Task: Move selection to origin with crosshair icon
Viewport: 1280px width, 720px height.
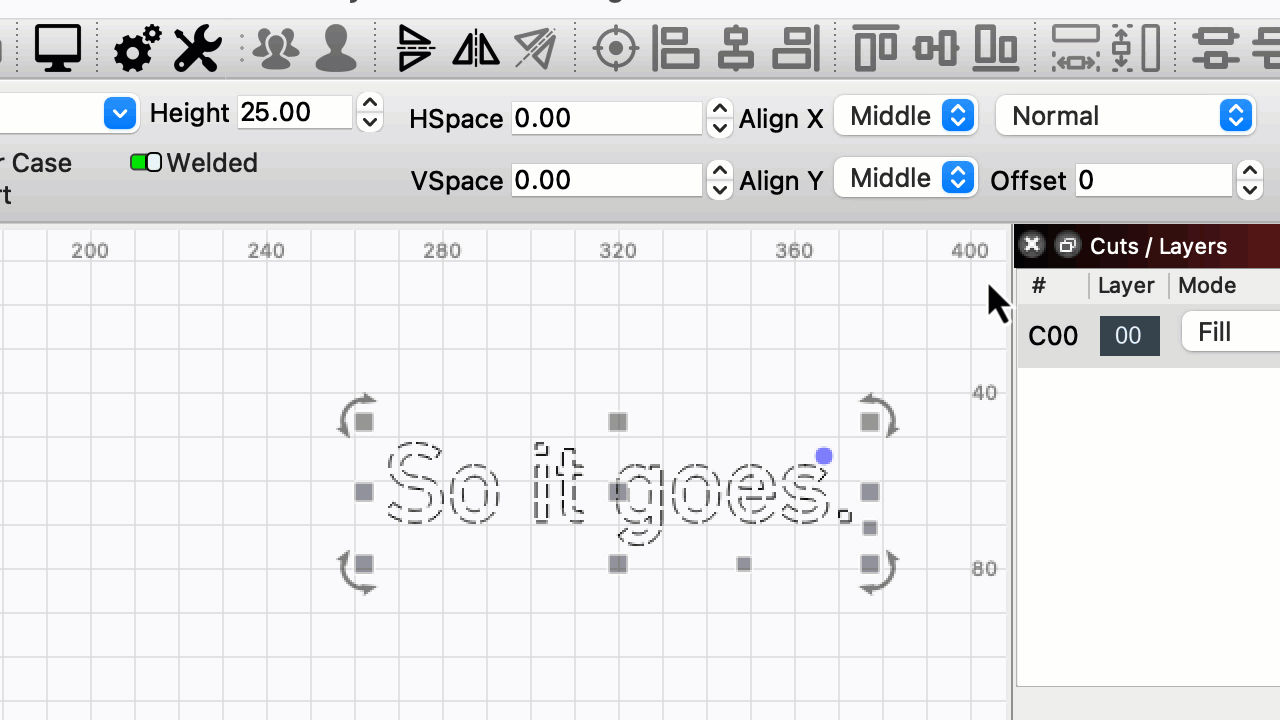Action: (x=616, y=47)
